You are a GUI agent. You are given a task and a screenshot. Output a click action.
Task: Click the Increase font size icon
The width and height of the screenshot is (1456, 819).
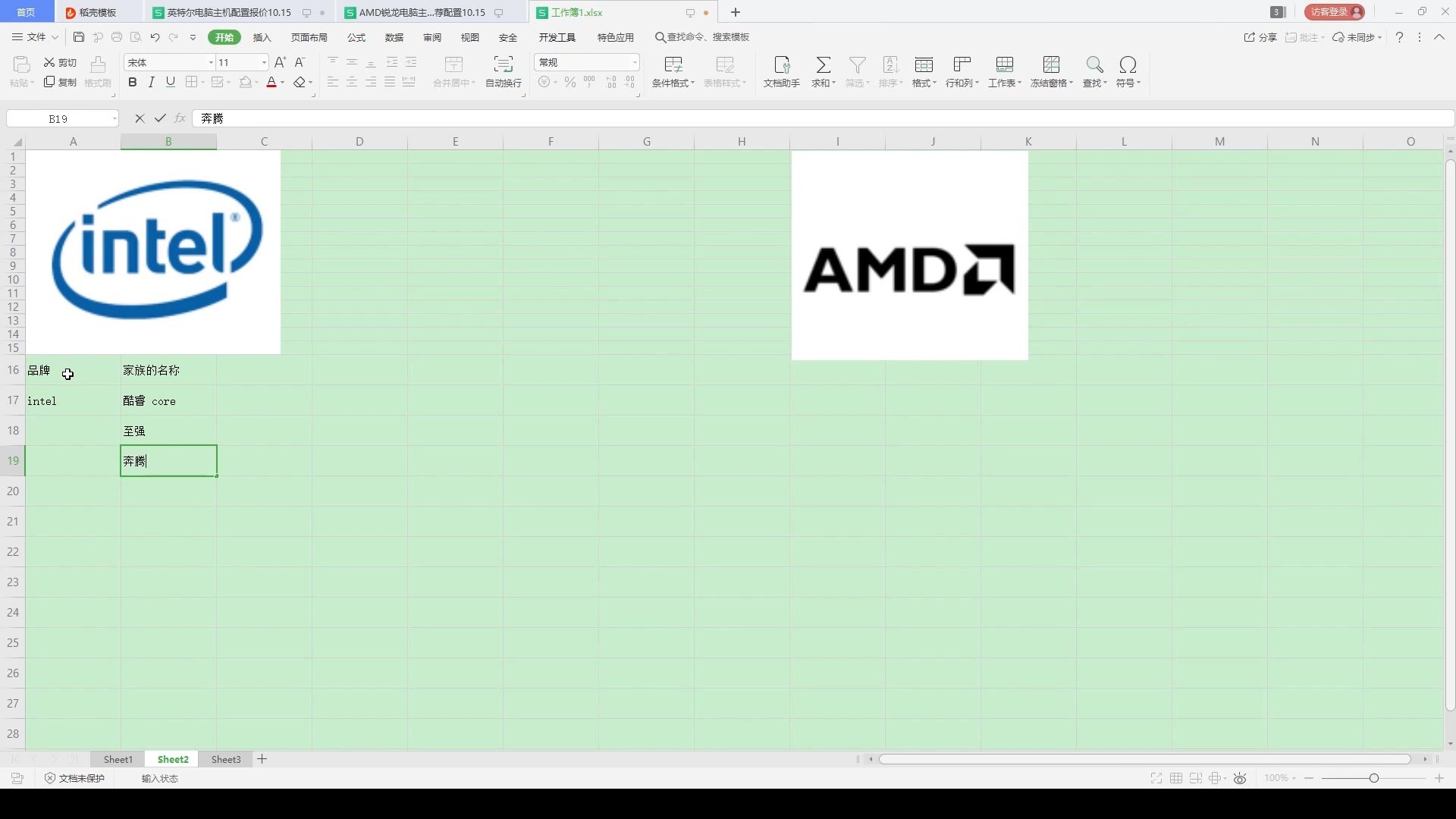coord(281,62)
